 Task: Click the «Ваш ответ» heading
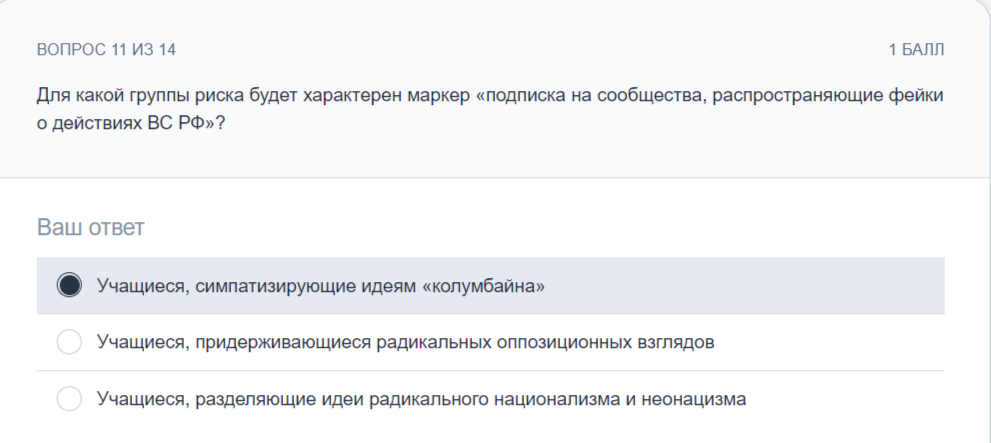coord(90,227)
